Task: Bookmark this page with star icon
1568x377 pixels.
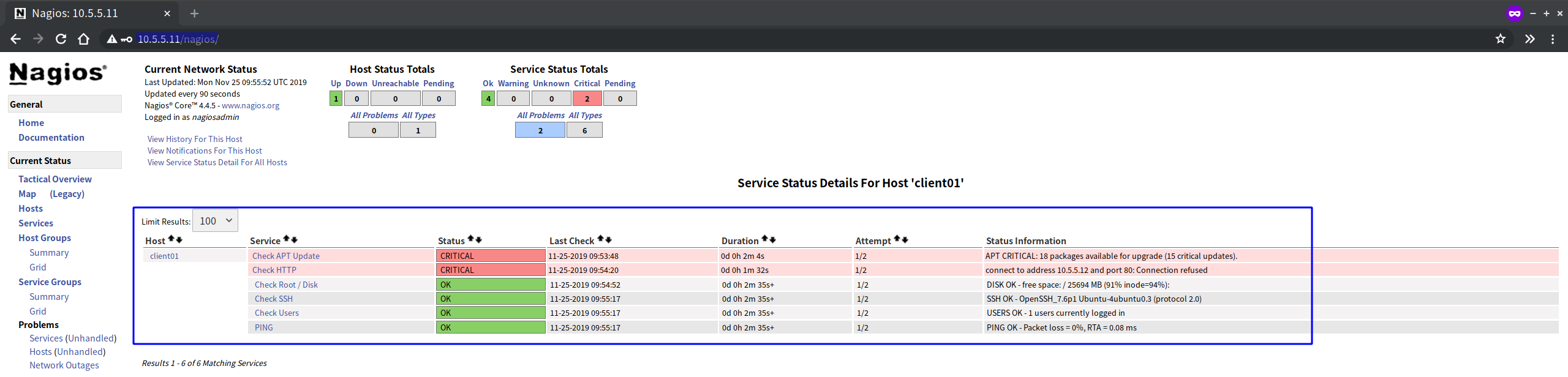Action: [x=1500, y=39]
